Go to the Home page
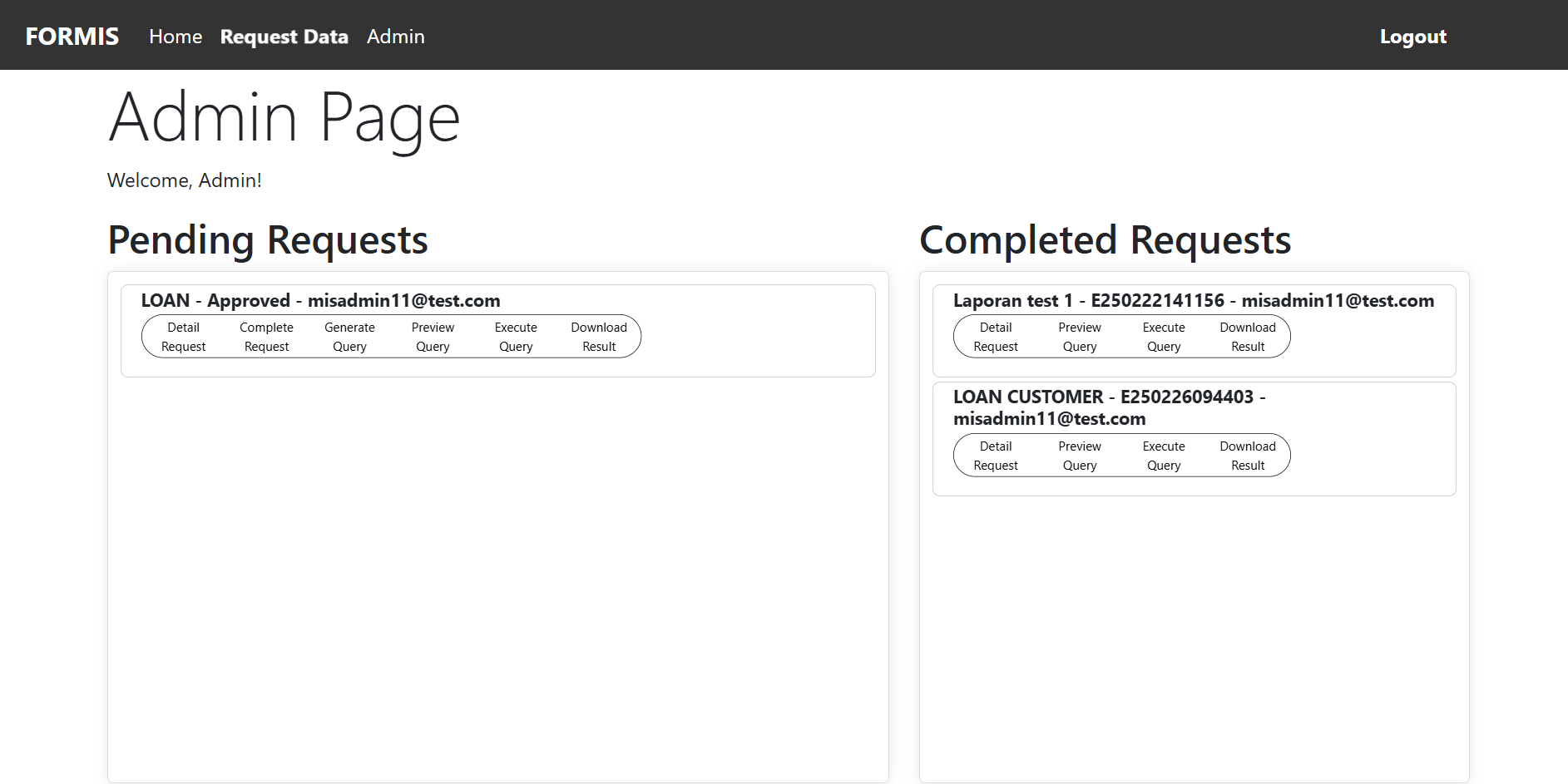The width and height of the screenshot is (1568, 784). pos(176,37)
